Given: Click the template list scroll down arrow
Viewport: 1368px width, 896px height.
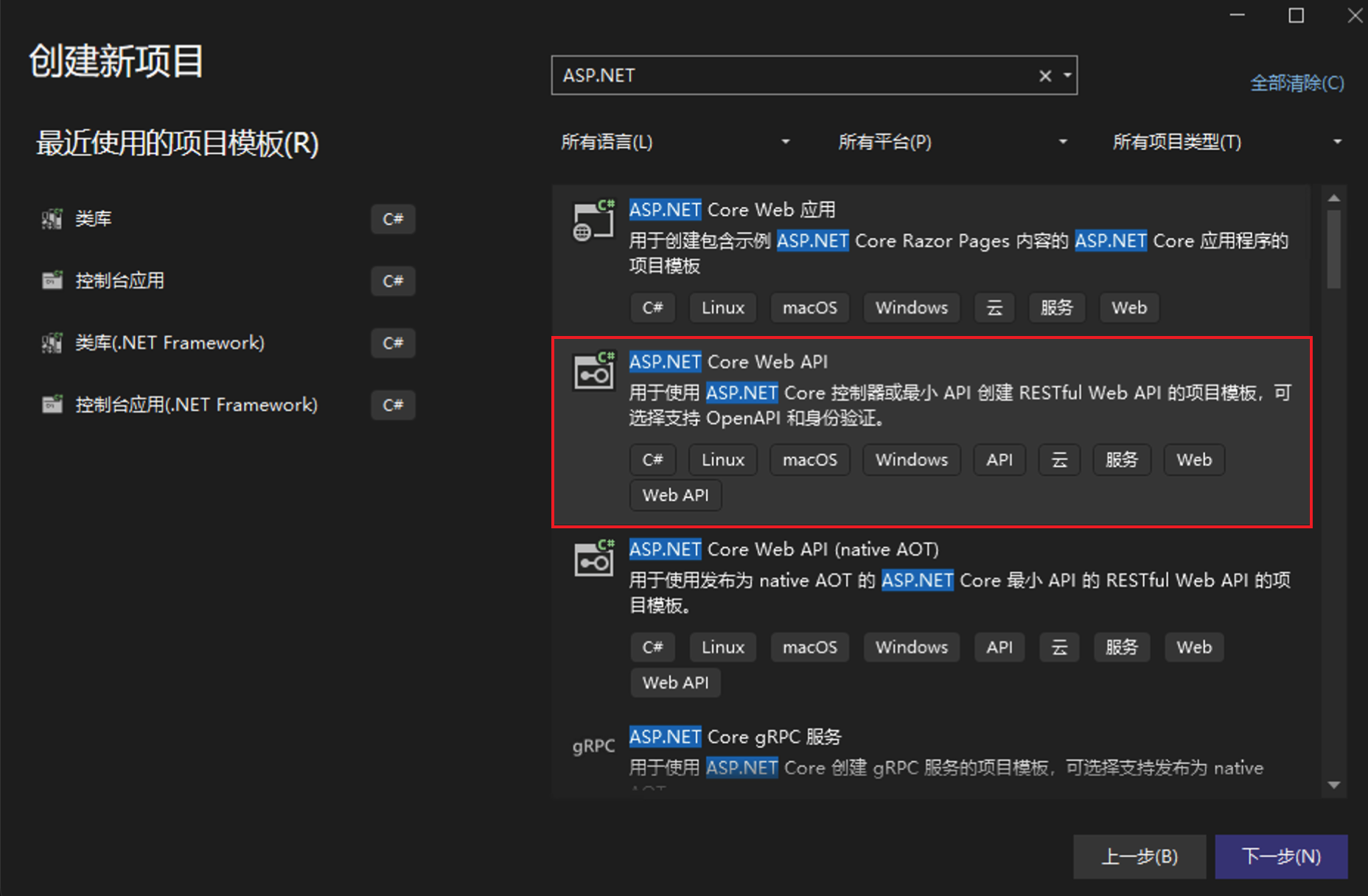Looking at the screenshot, I should 1333,785.
